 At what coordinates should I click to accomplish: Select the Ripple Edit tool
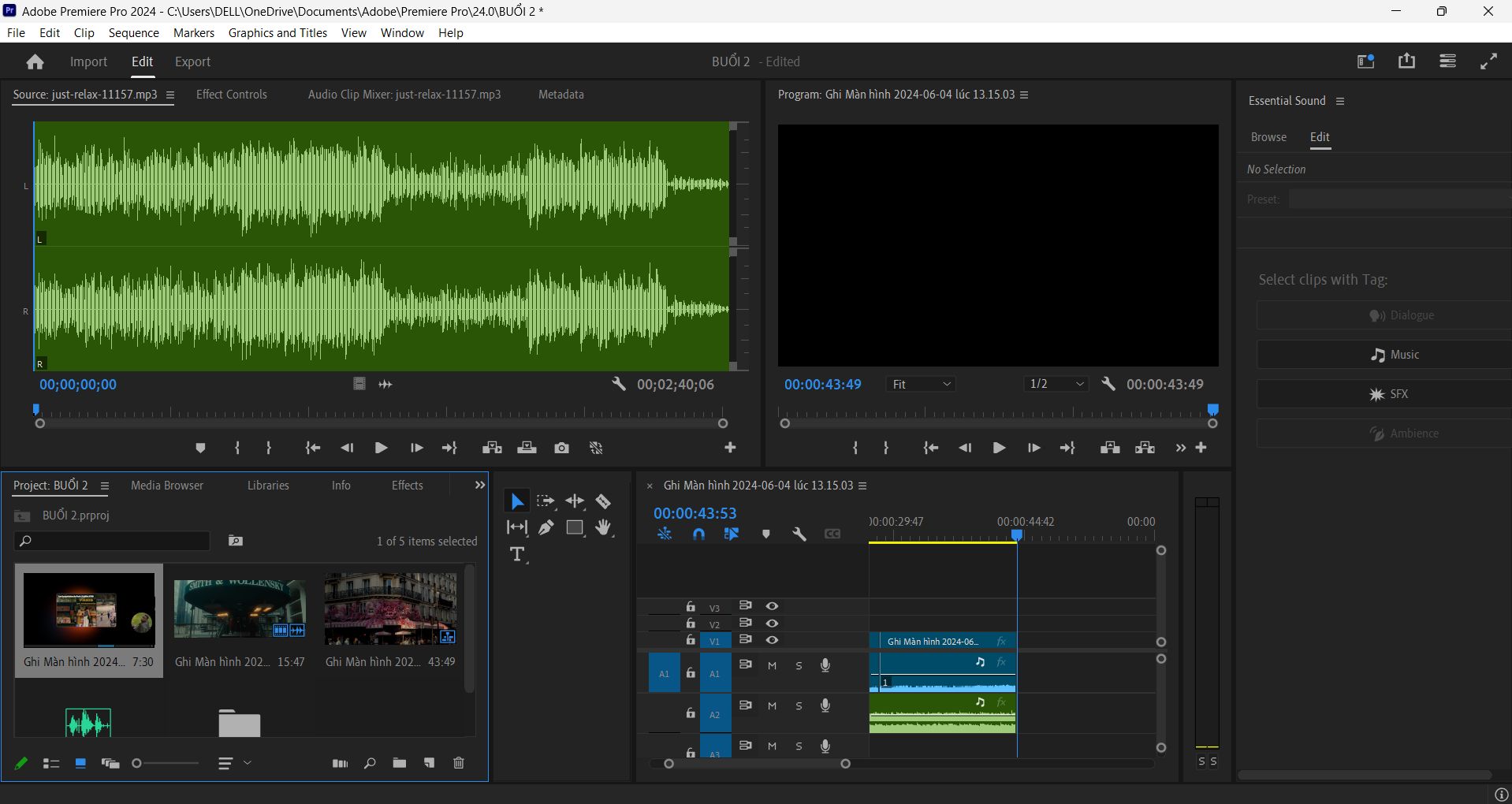point(575,501)
